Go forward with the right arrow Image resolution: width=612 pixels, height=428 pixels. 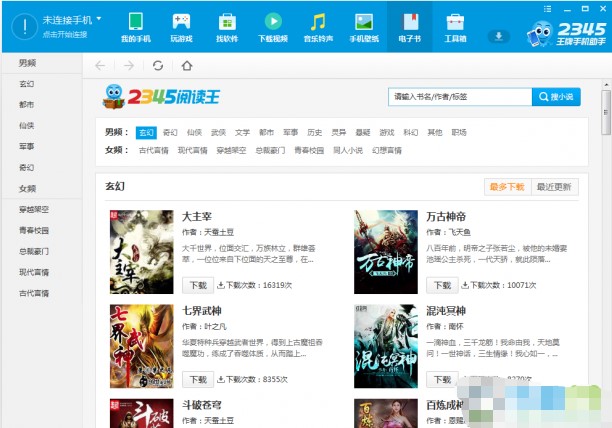129,66
